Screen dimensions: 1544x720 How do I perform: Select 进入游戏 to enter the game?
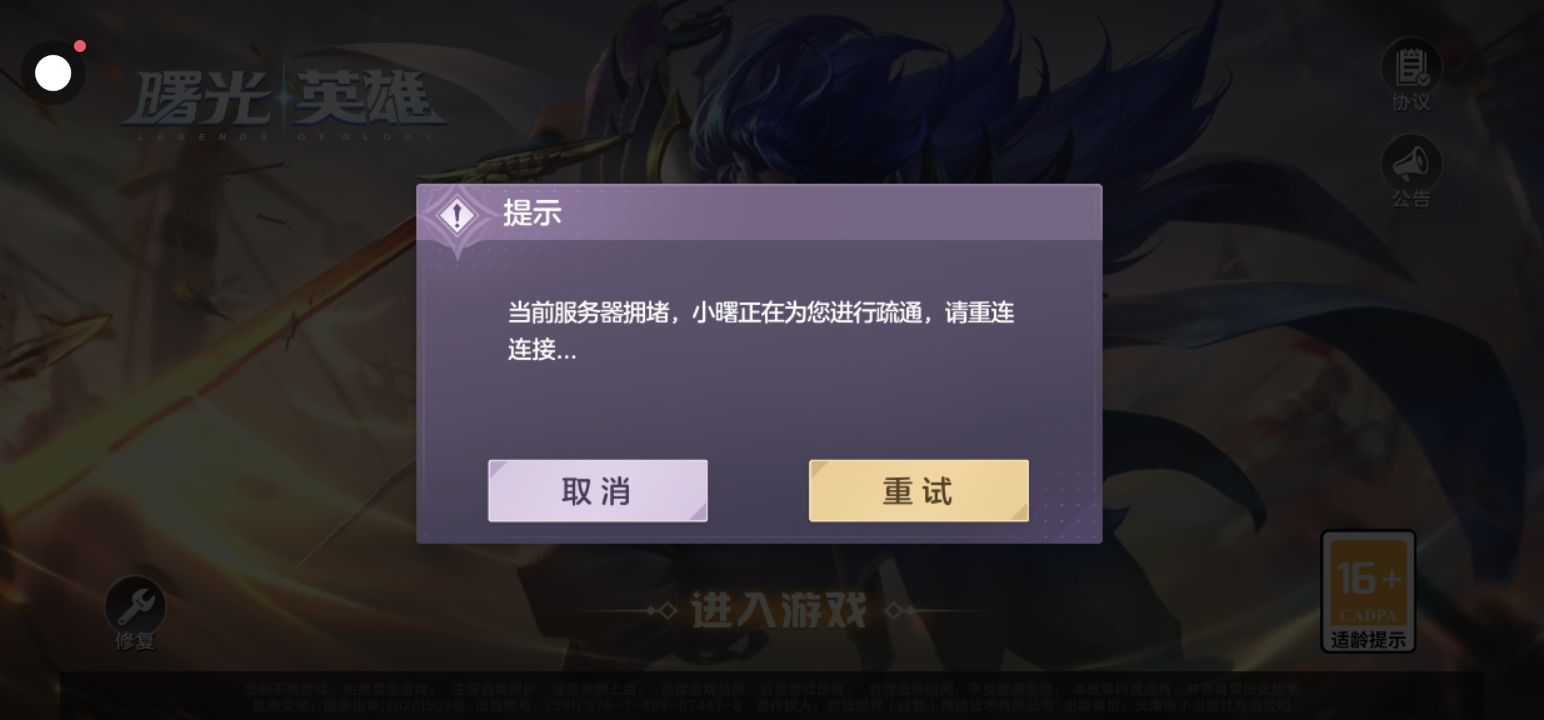(778, 610)
